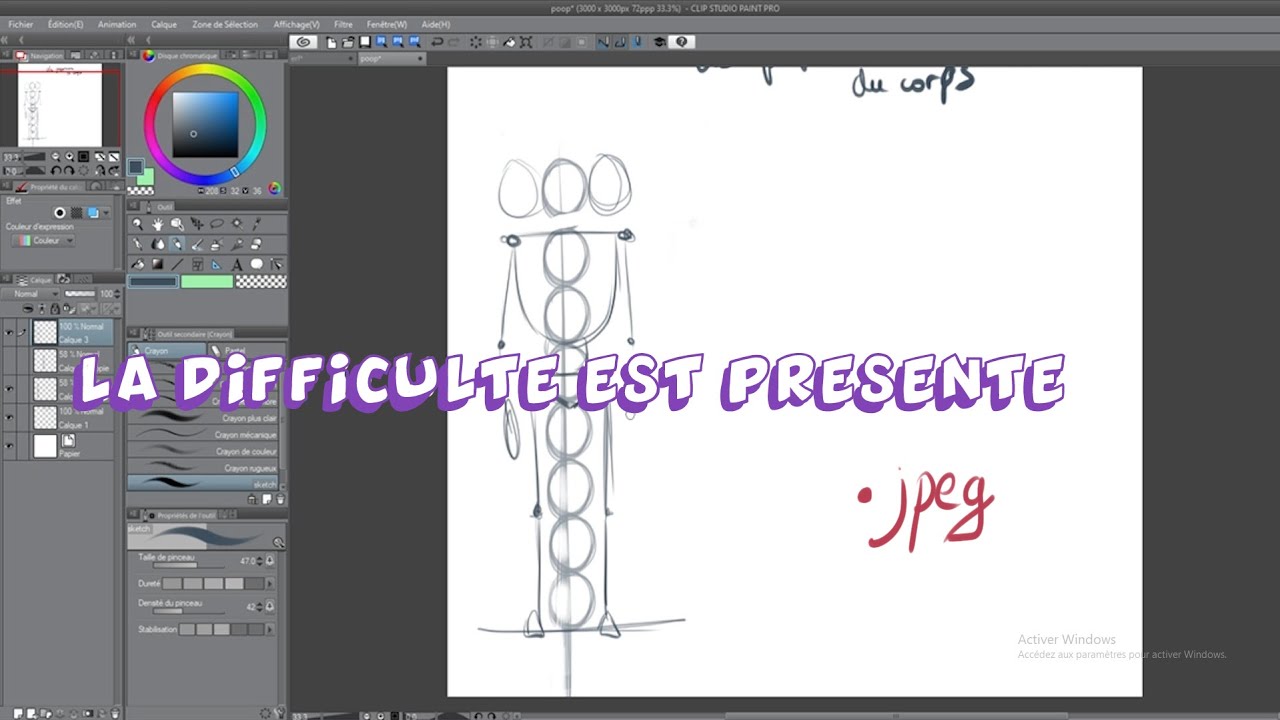The height and width of the screenshot is (720, 1280).
Task: Select the Gradient tool
Action: (157, 264)
